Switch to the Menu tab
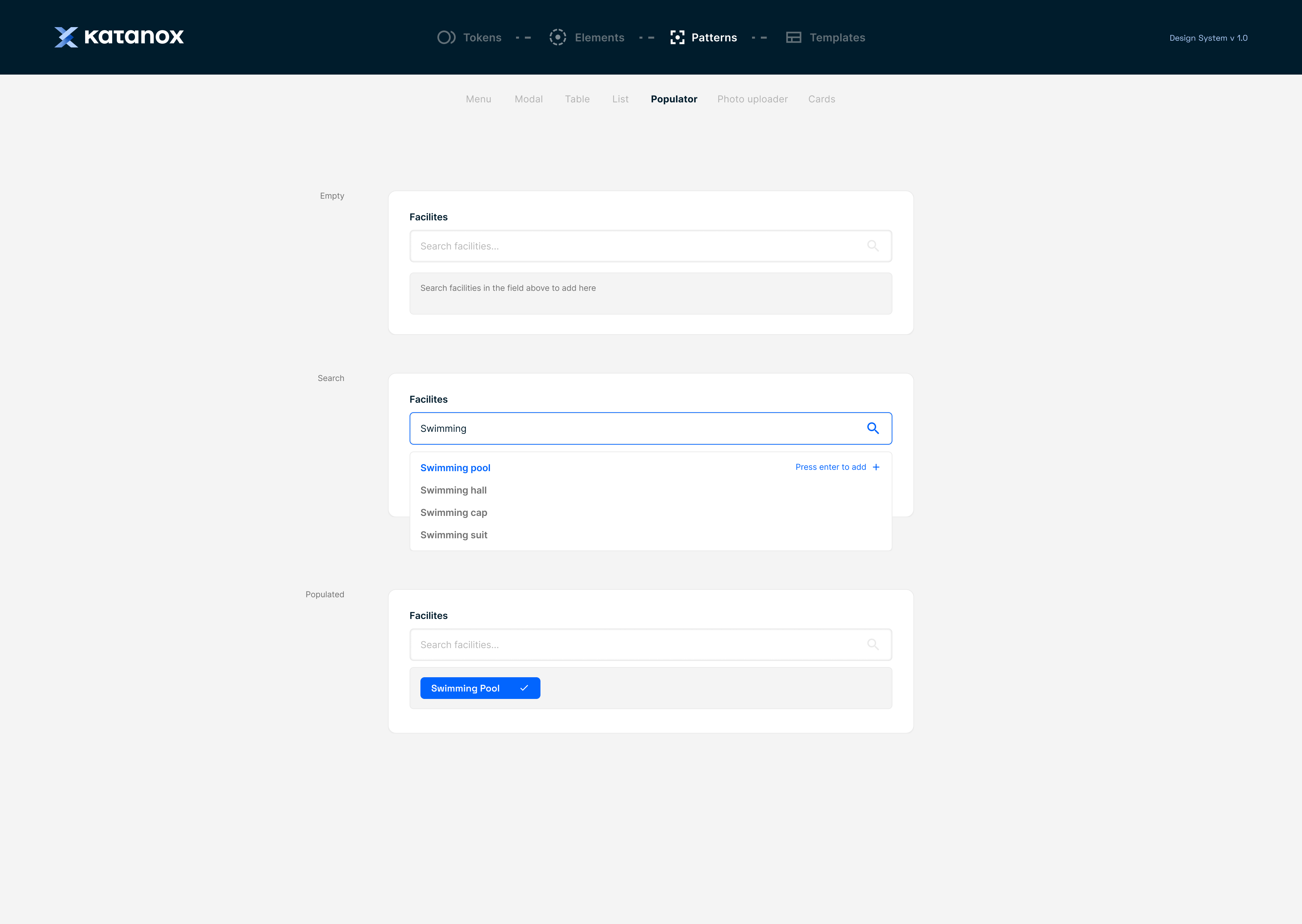 478,99
